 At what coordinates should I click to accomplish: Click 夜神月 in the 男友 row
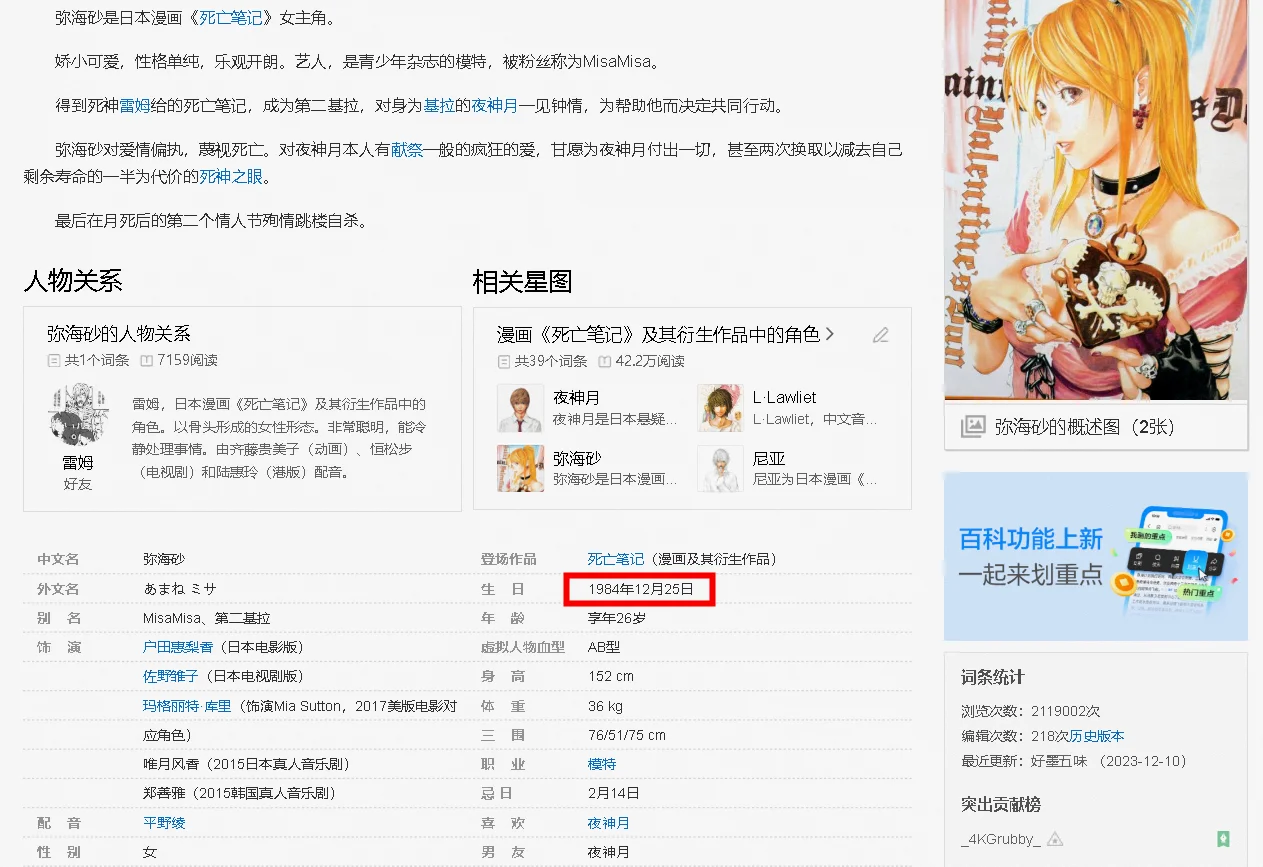tap(609, 852)
